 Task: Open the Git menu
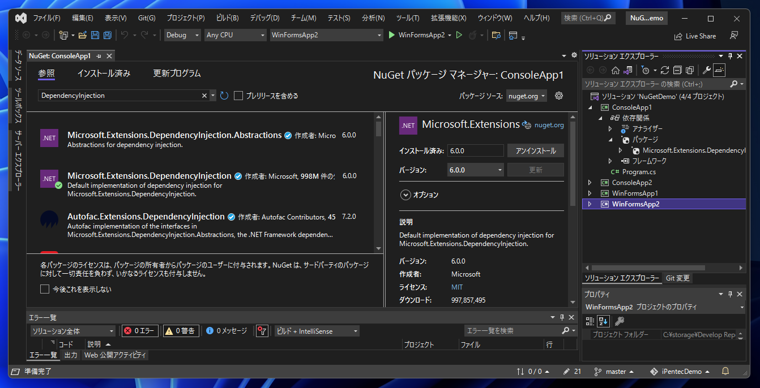146,18
